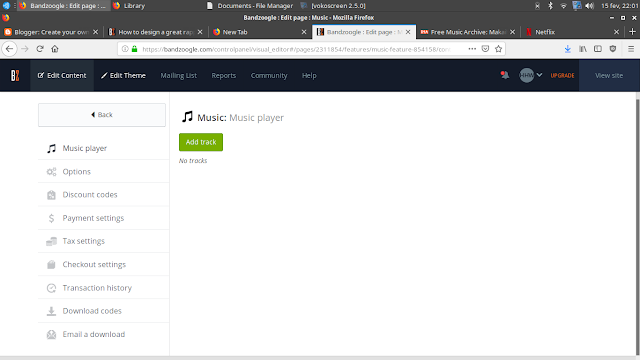
Task: Click the HHW user avatar
Action: [527, 76]
